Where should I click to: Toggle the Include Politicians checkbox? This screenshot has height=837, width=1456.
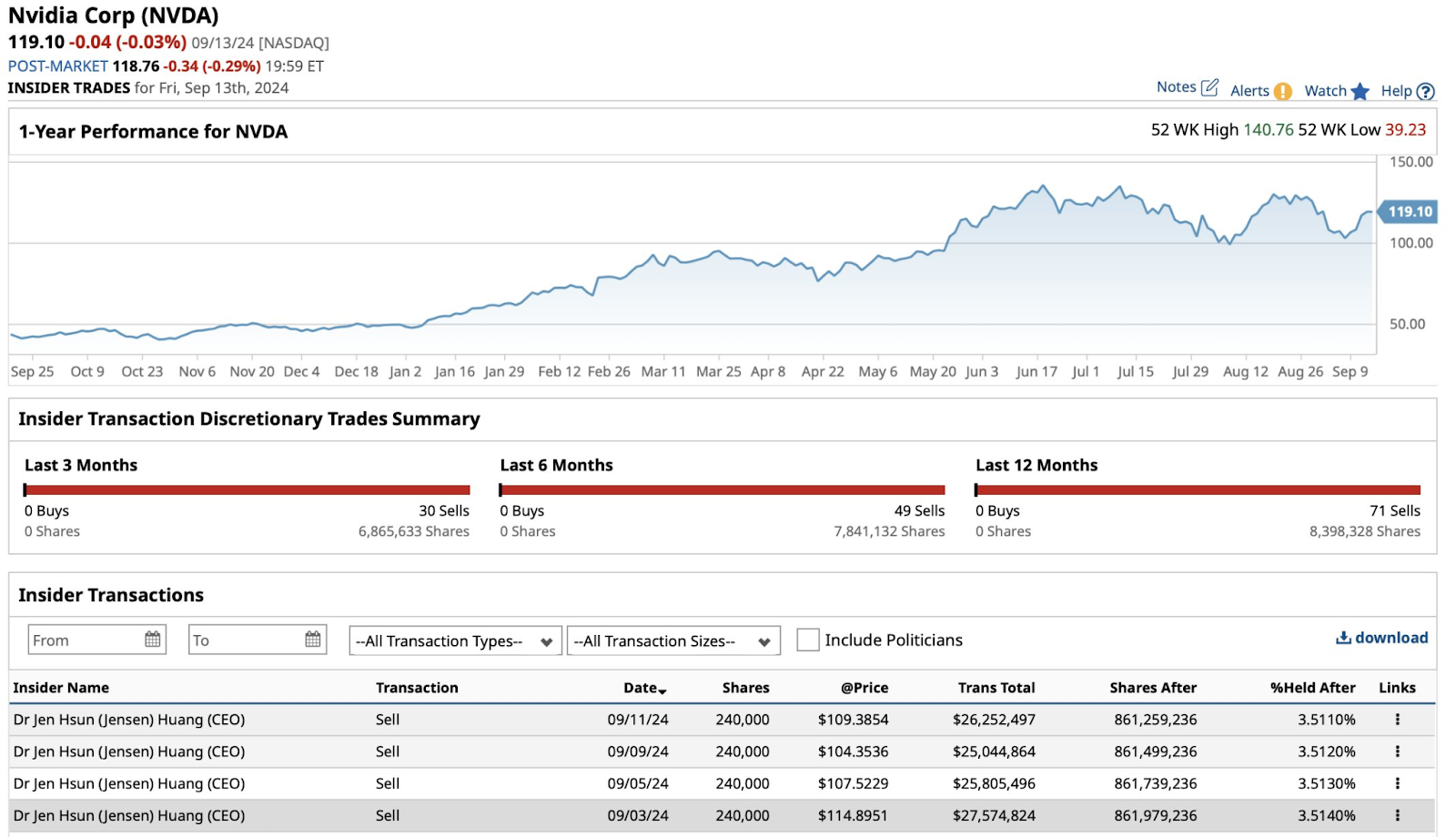(x=807, y=640)
